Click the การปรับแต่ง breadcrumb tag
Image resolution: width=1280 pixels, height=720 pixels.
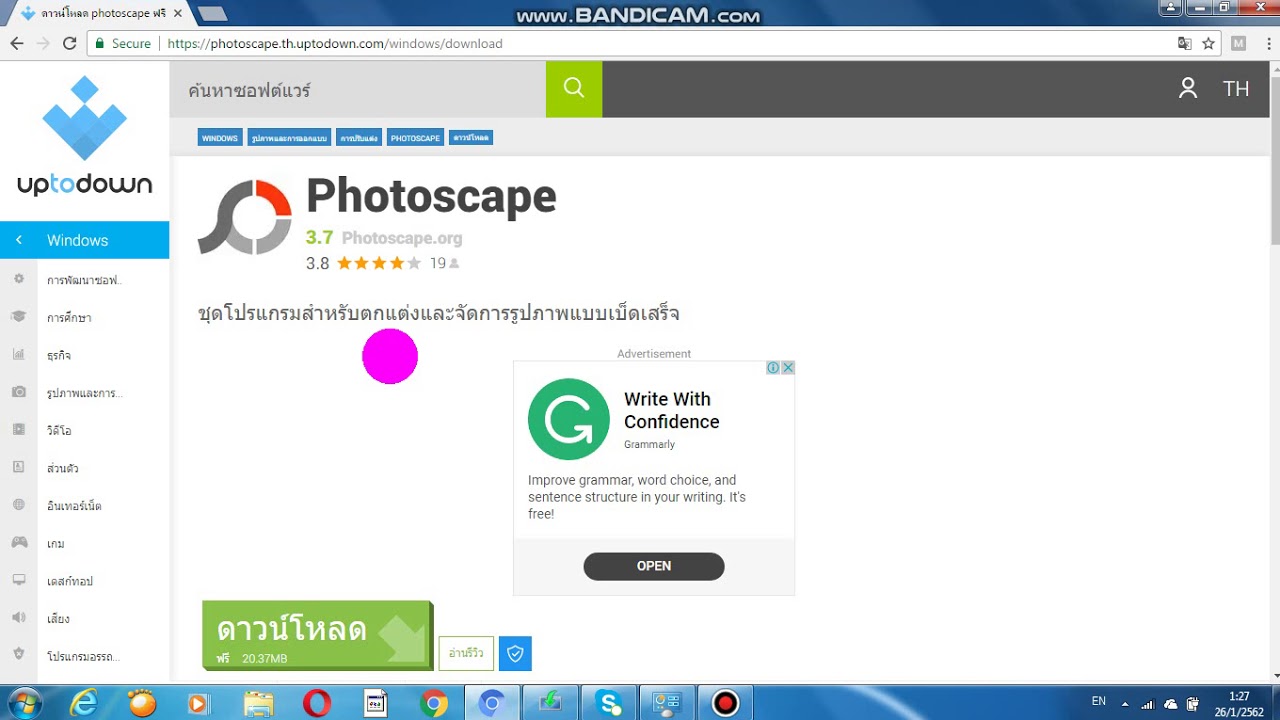(x=359, y=138)
